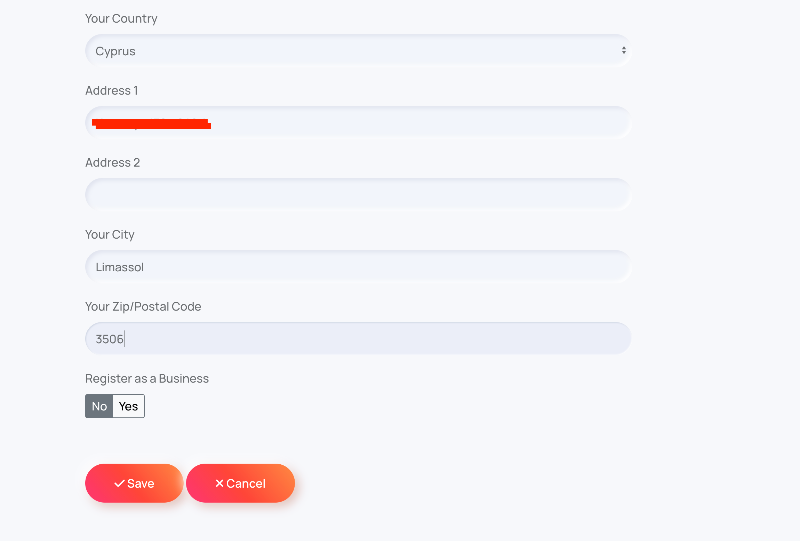The height and width of the screenshot is (541, 800).
Task: Focus the Address 1 input field
Action: point(358,122)
